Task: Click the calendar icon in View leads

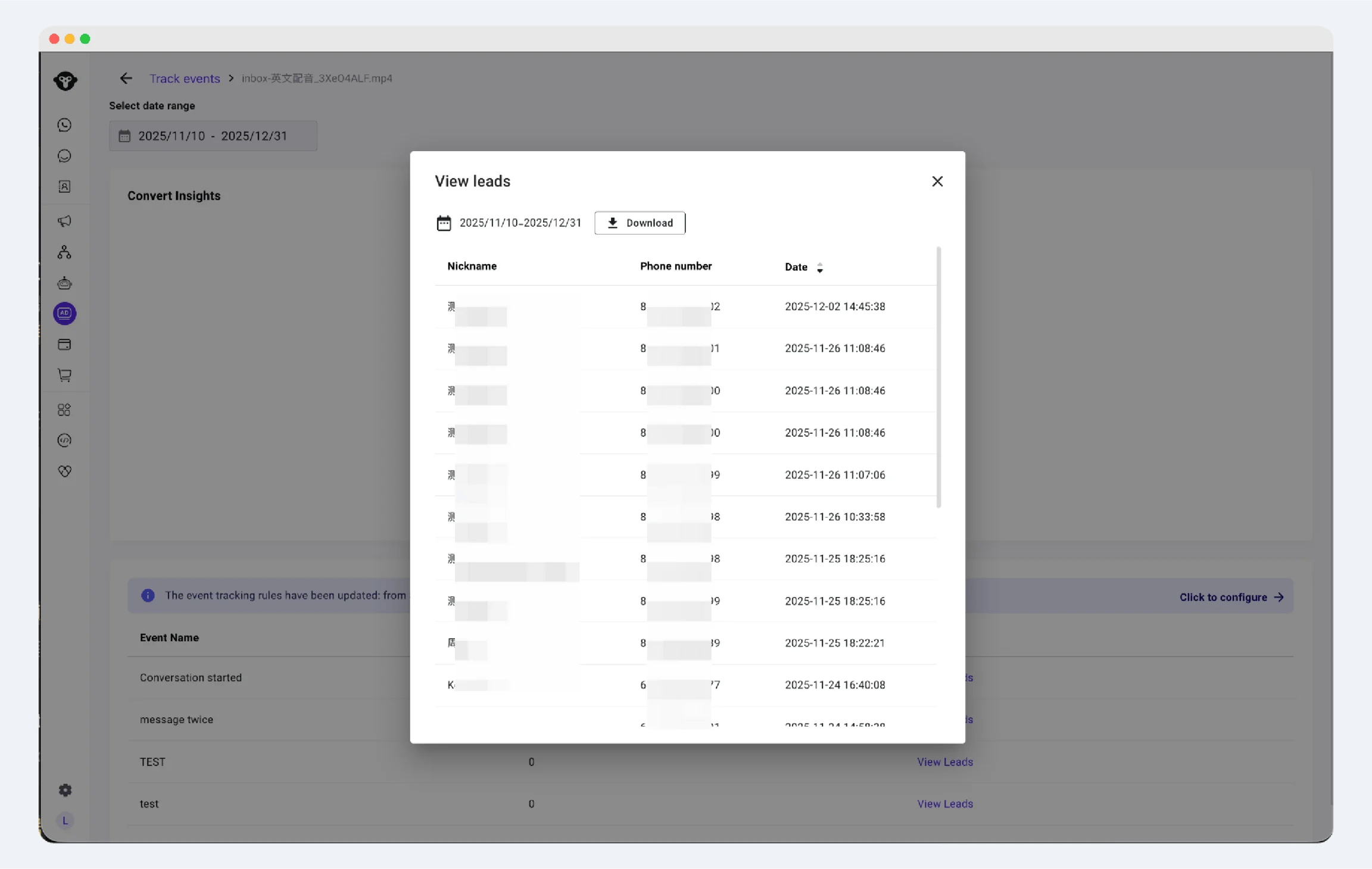Action: click(x=444, y=223)
